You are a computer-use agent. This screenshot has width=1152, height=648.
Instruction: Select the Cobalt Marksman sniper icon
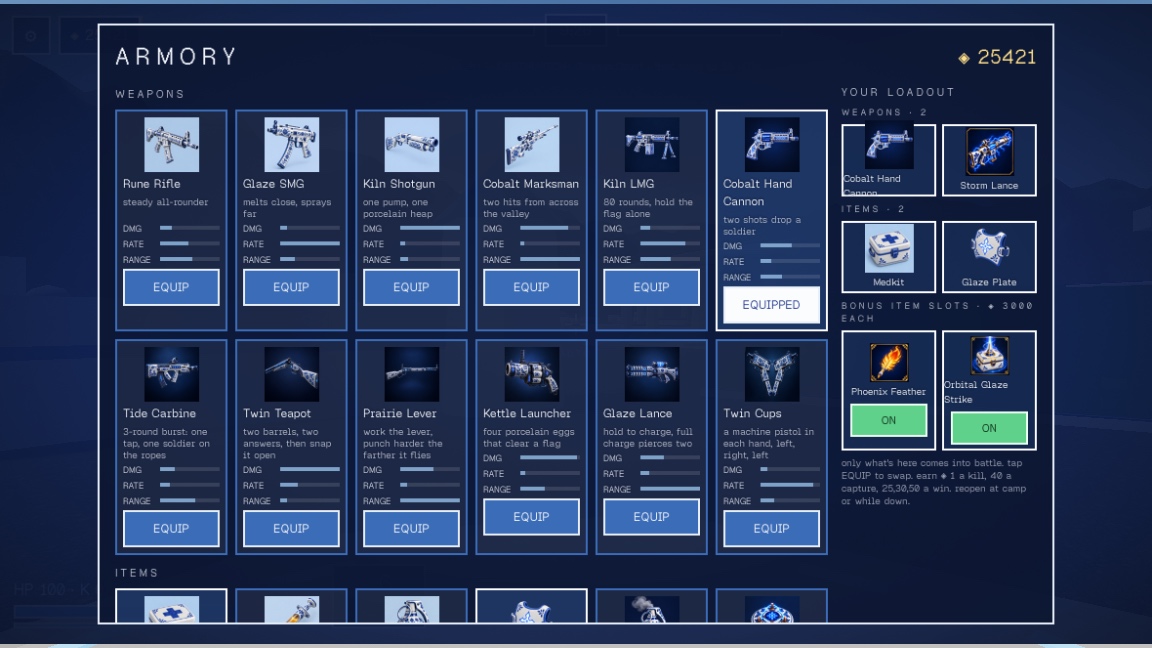point(531,145)
